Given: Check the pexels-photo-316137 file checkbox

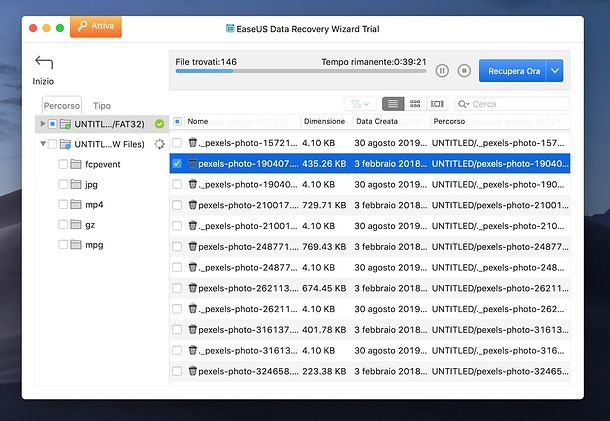Looking at the screenshot, I should (177, 330).
